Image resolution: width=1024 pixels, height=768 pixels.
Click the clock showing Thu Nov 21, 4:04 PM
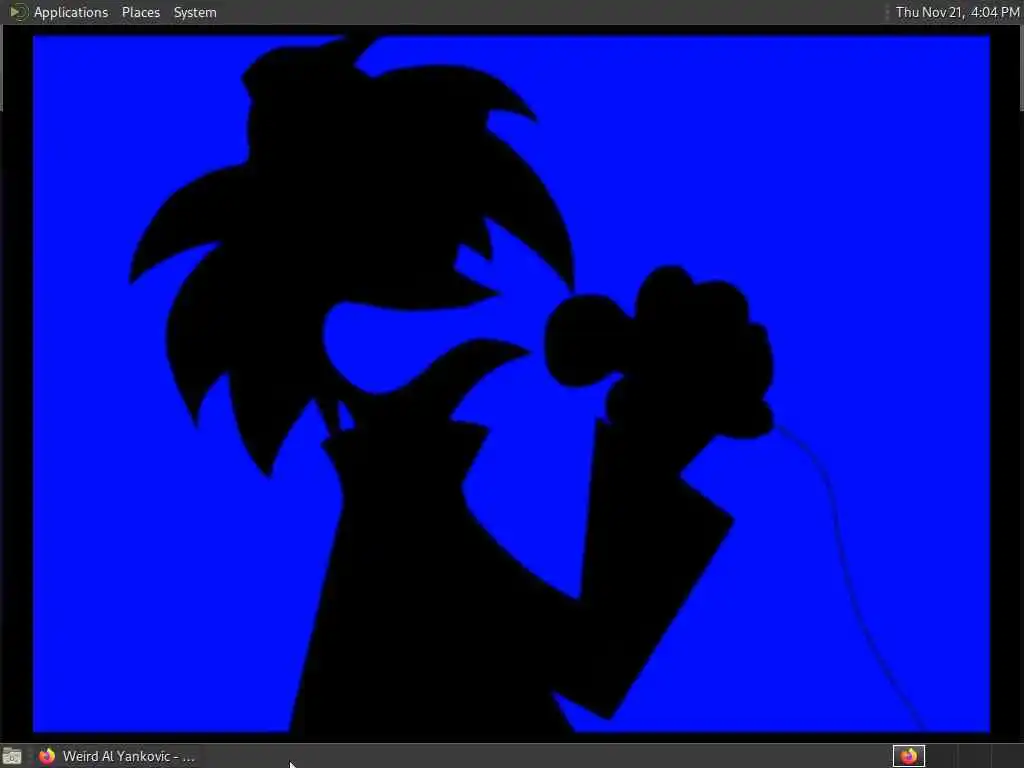pos(957,12)
